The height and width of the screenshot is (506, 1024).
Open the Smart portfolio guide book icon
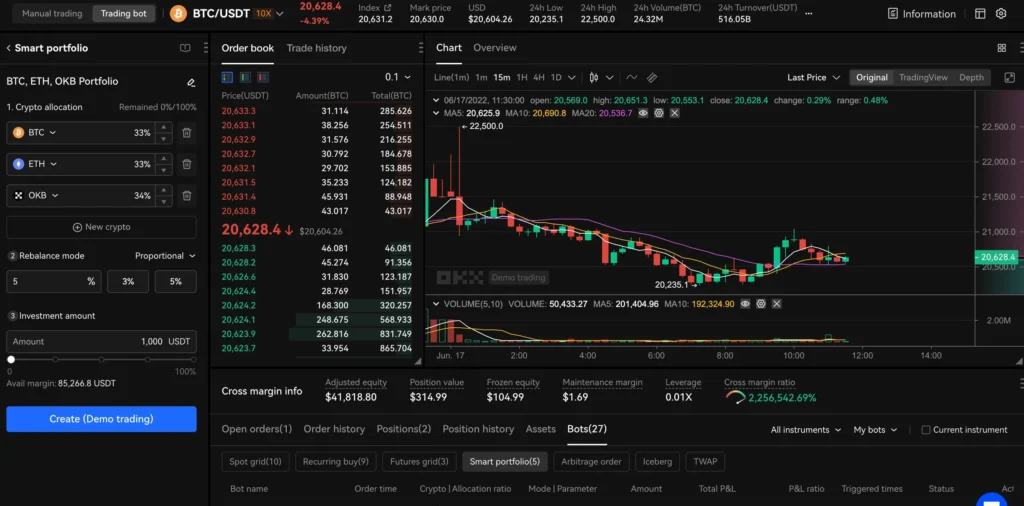(185, 48)
